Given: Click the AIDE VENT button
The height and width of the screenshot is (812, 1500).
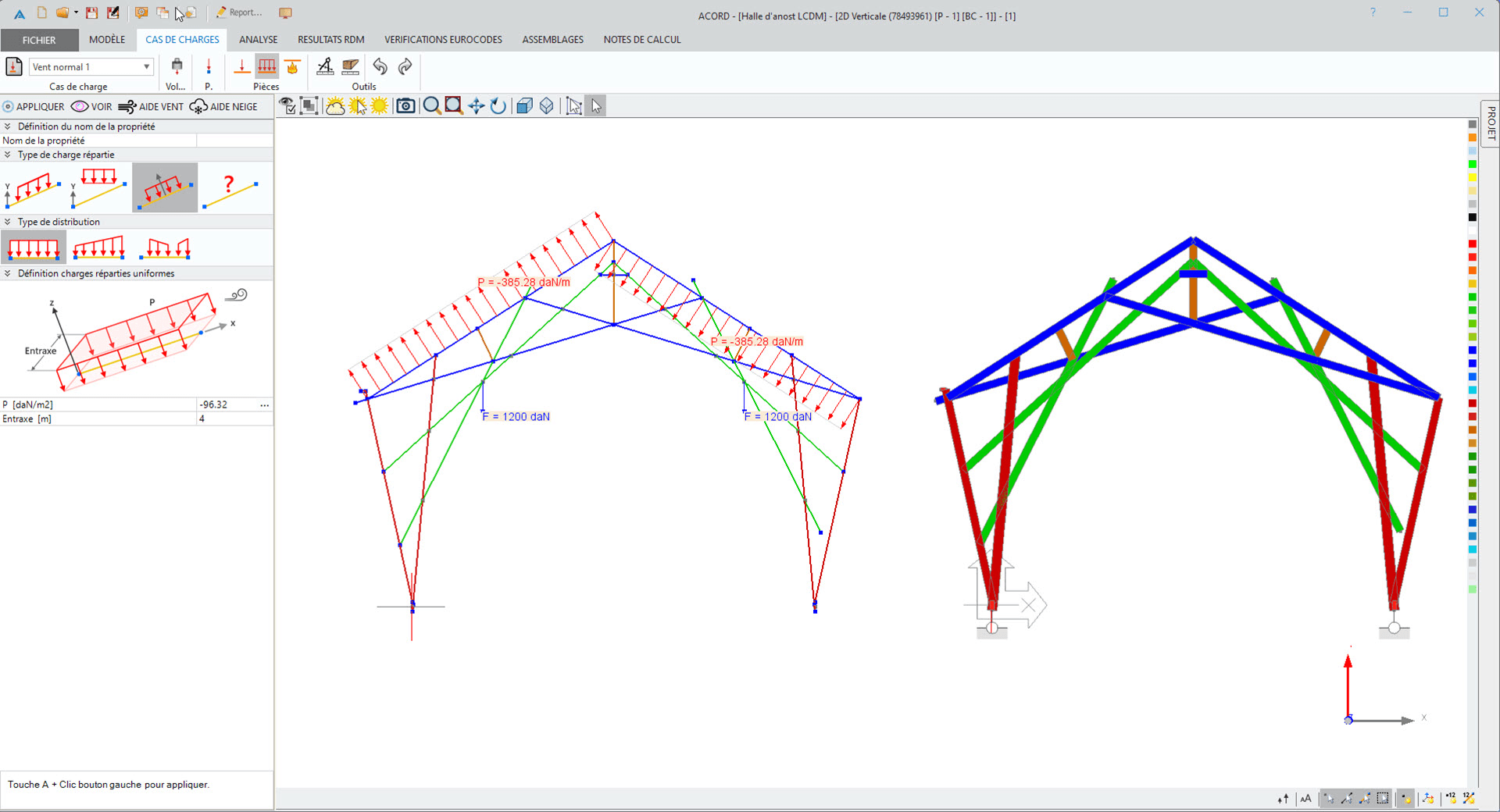Looking at the screenshot, I should click(151, 107).
